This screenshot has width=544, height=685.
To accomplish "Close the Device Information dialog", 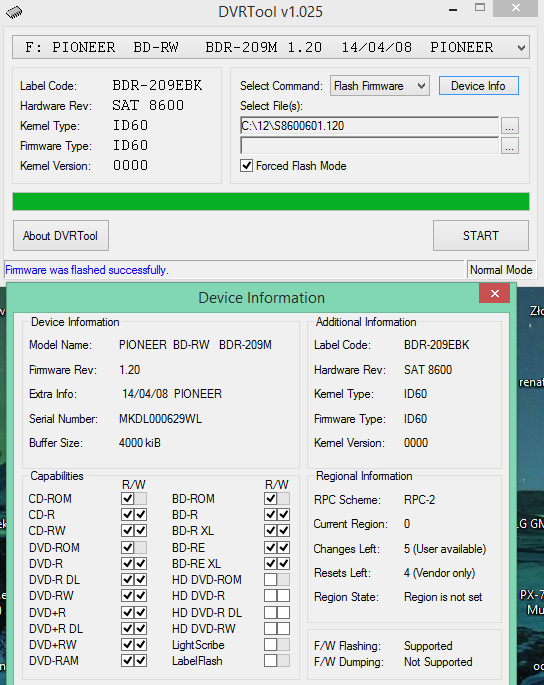I will tap(495, 293).
